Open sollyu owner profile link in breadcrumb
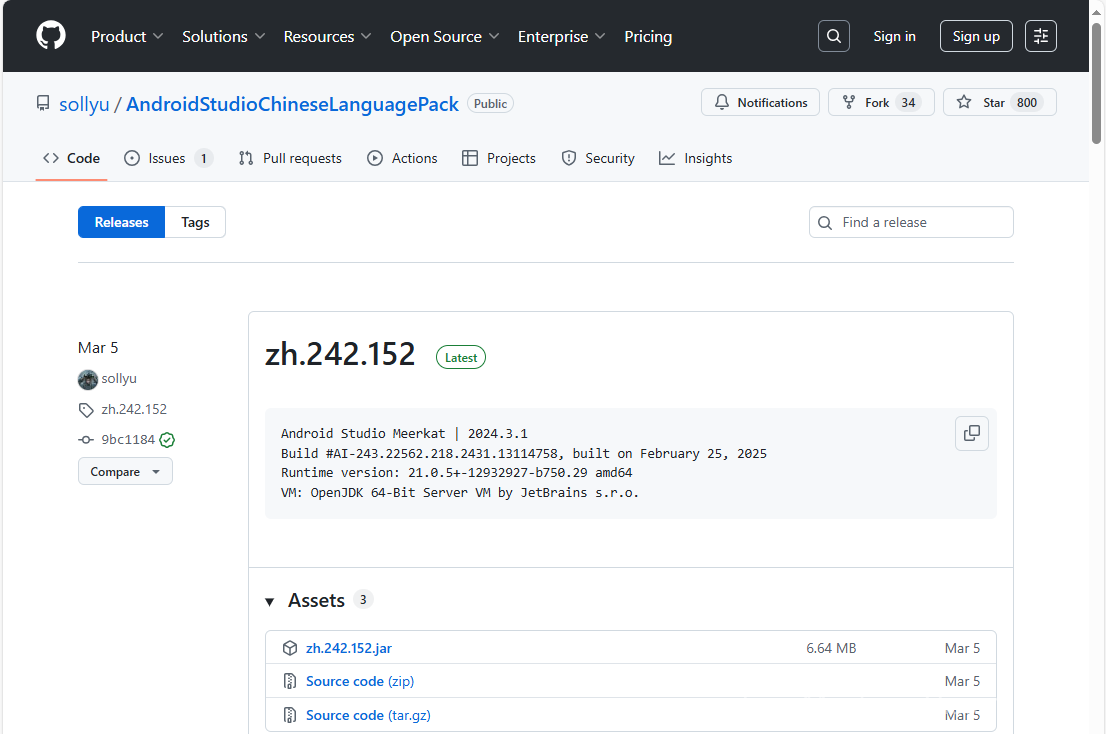The width and height of the screenshot is (1106, 734). coord(84,104)
